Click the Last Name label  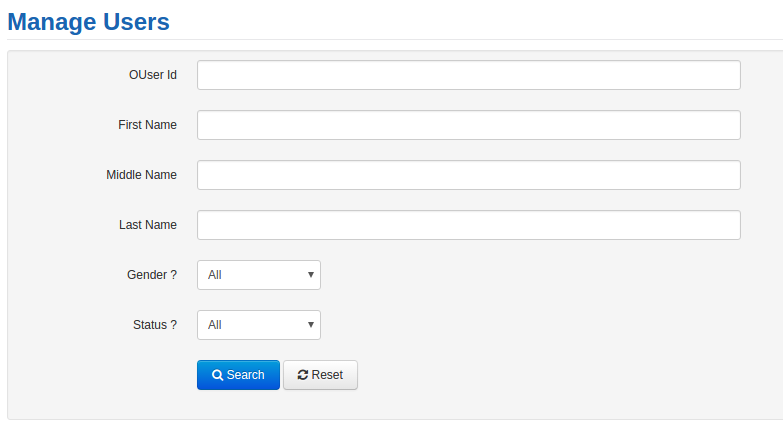[148, 225]
